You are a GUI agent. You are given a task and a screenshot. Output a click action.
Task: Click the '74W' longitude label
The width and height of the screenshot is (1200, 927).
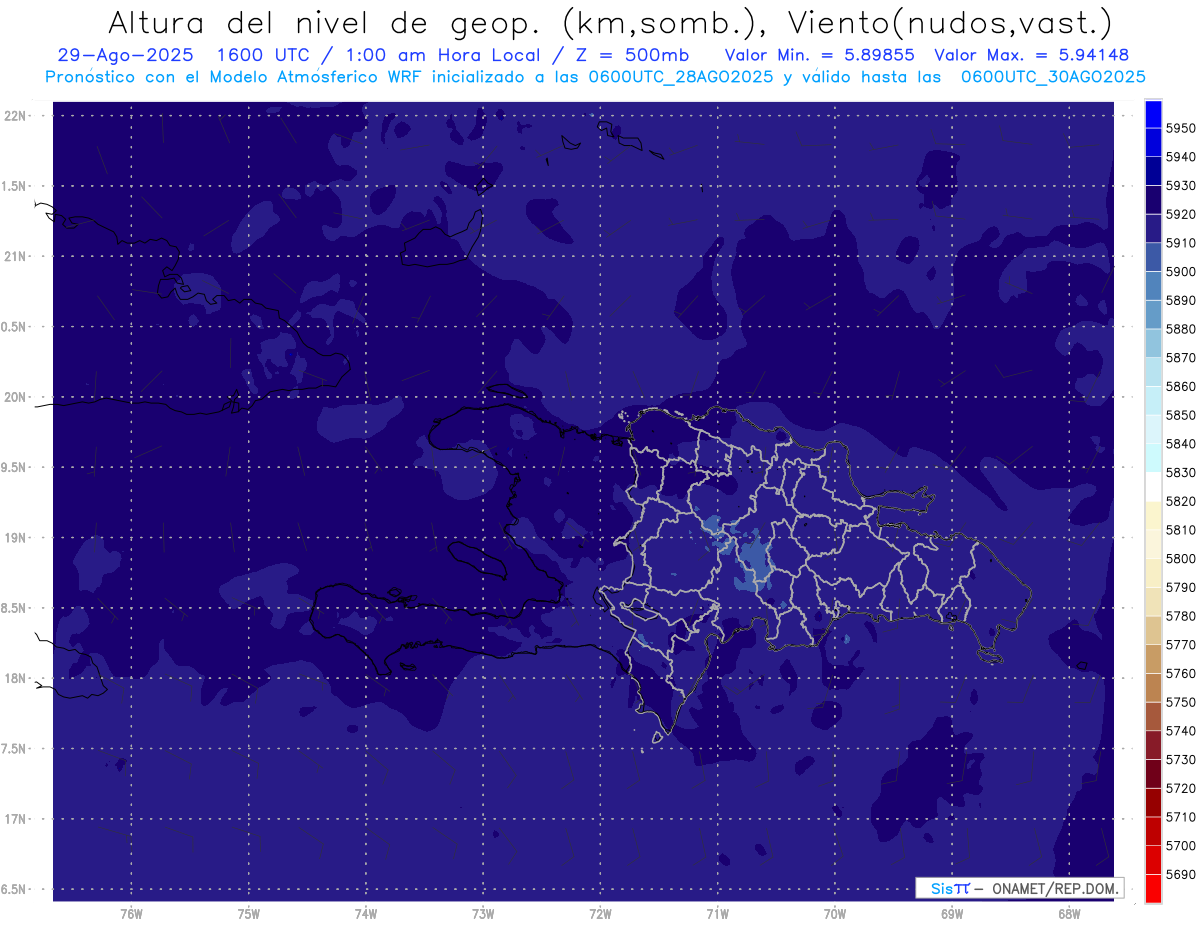click(x=366, y=914)
